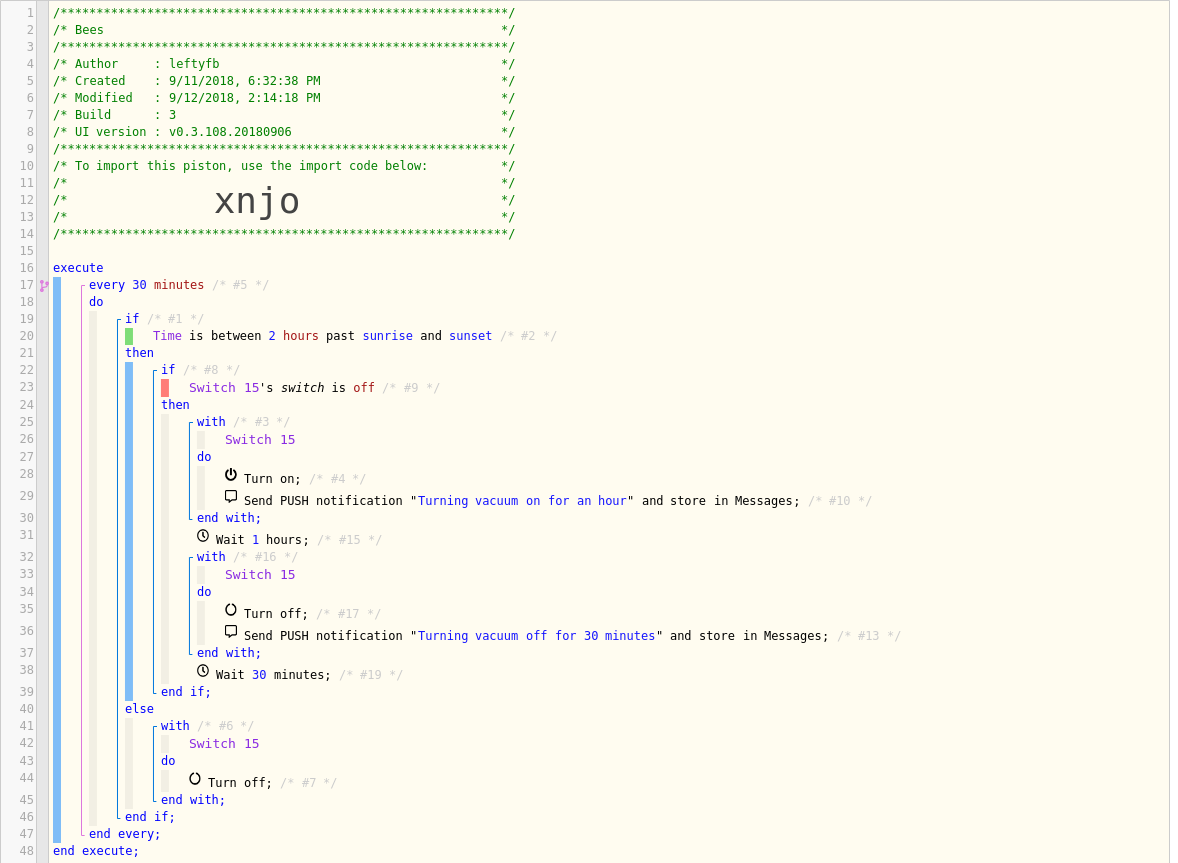1178x863 pixels.
Task: Click the 'Wait 30 minutes;' action
Action: pyautogui.click(x=273, y=674)
